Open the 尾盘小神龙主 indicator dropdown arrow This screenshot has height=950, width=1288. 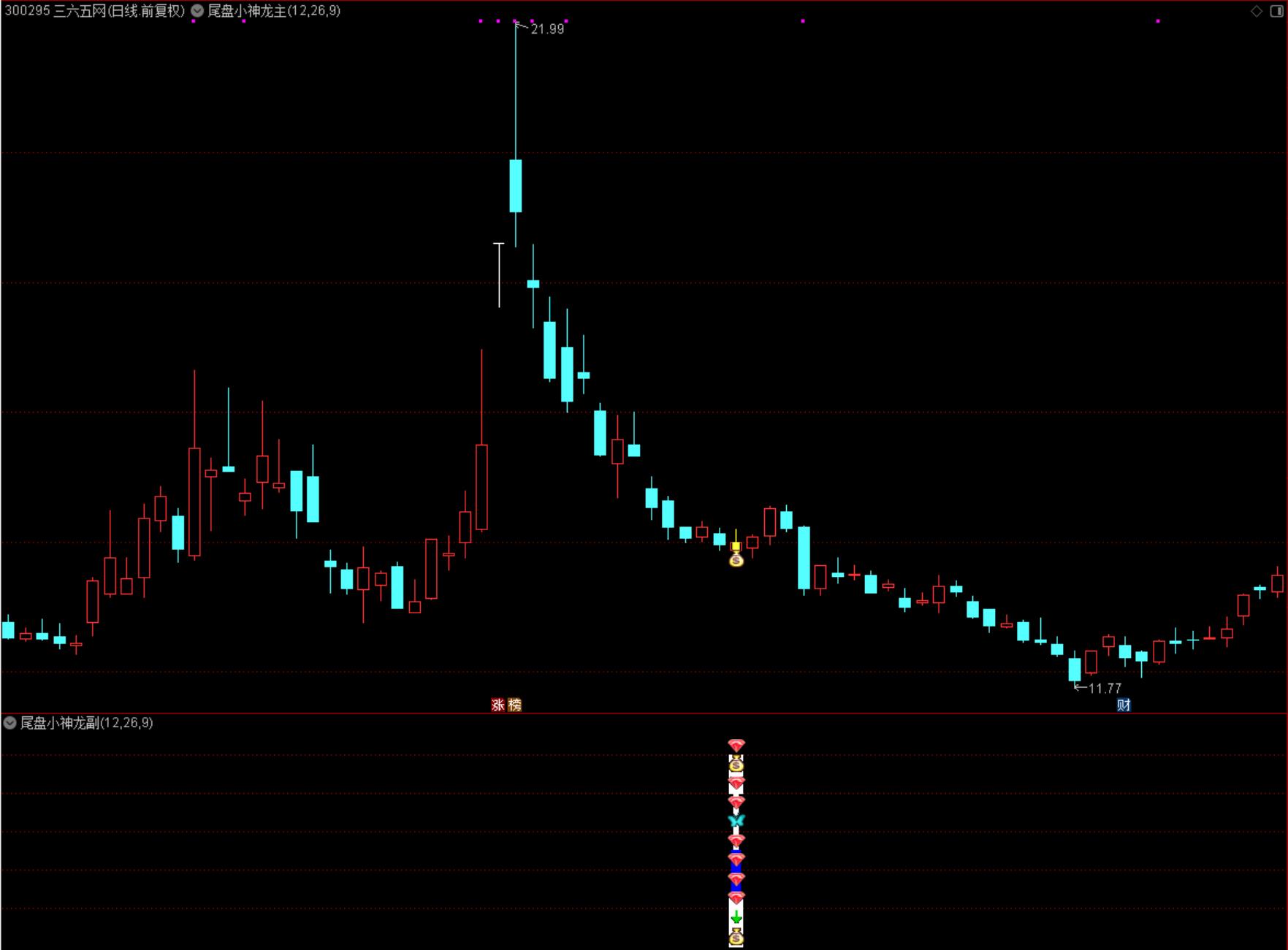[x=197, y=11]
